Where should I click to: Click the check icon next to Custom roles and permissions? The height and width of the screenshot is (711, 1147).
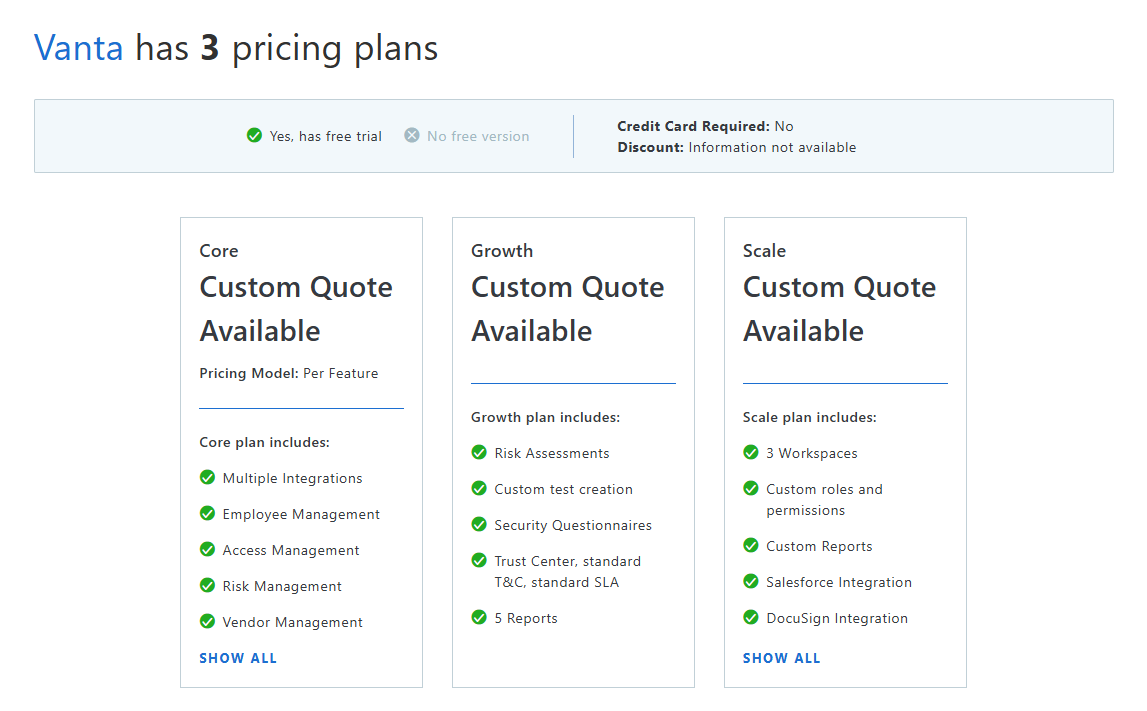click(751, 488)
